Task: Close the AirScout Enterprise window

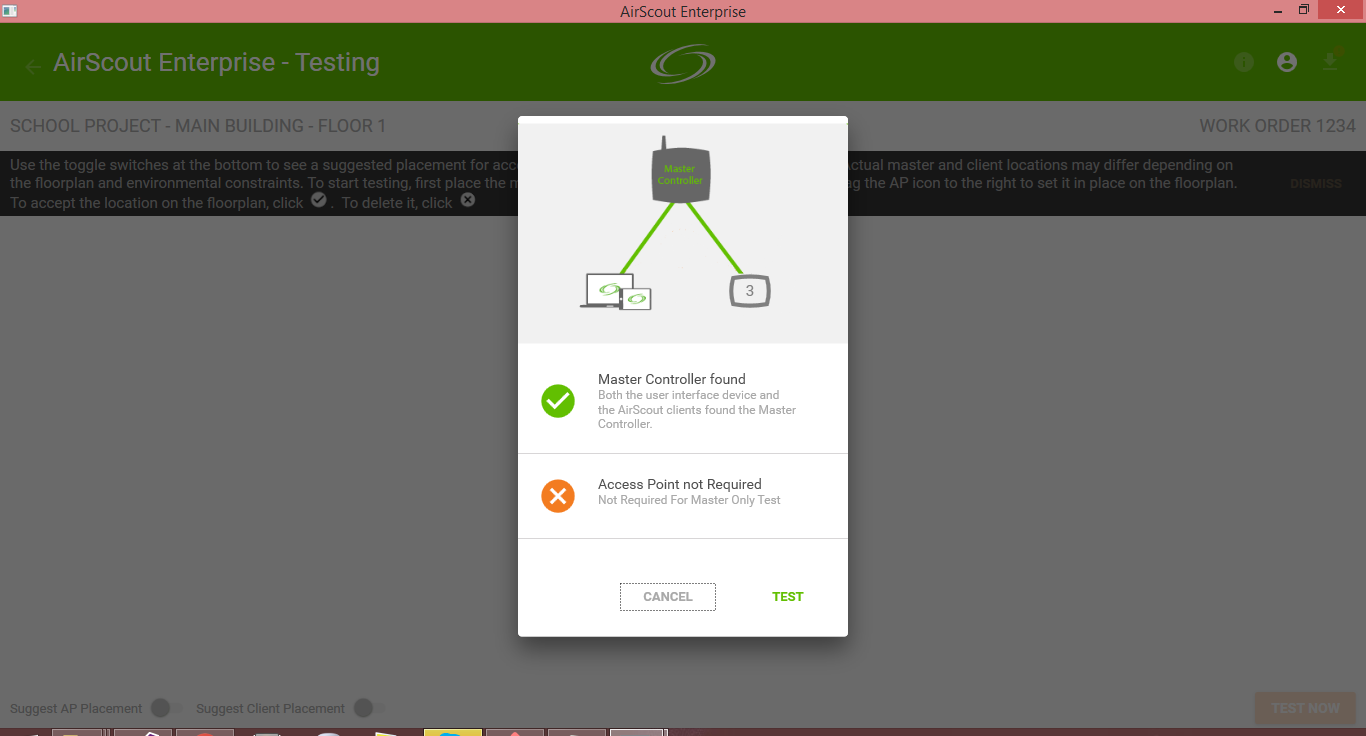Action: click(x=1341, y=10)
